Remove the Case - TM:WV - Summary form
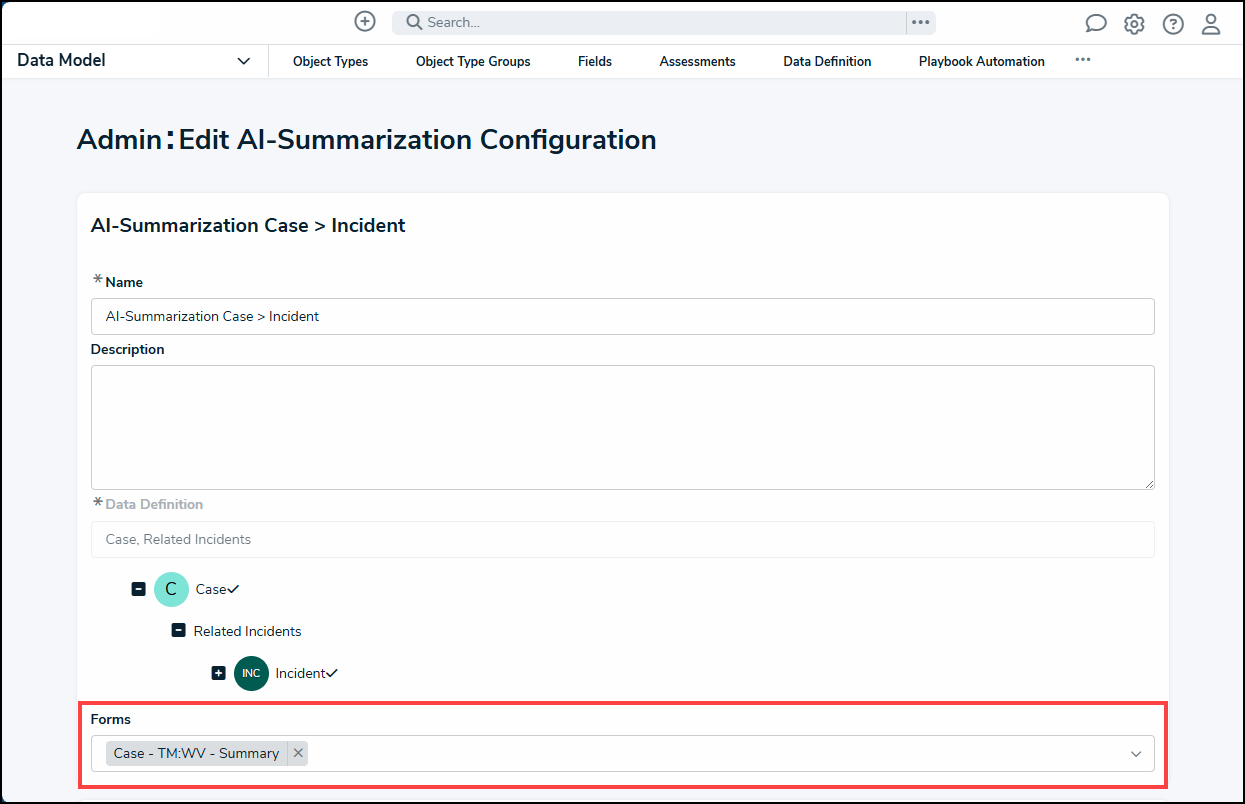The width and height of the screenshot is (1245, 804). 298,753
